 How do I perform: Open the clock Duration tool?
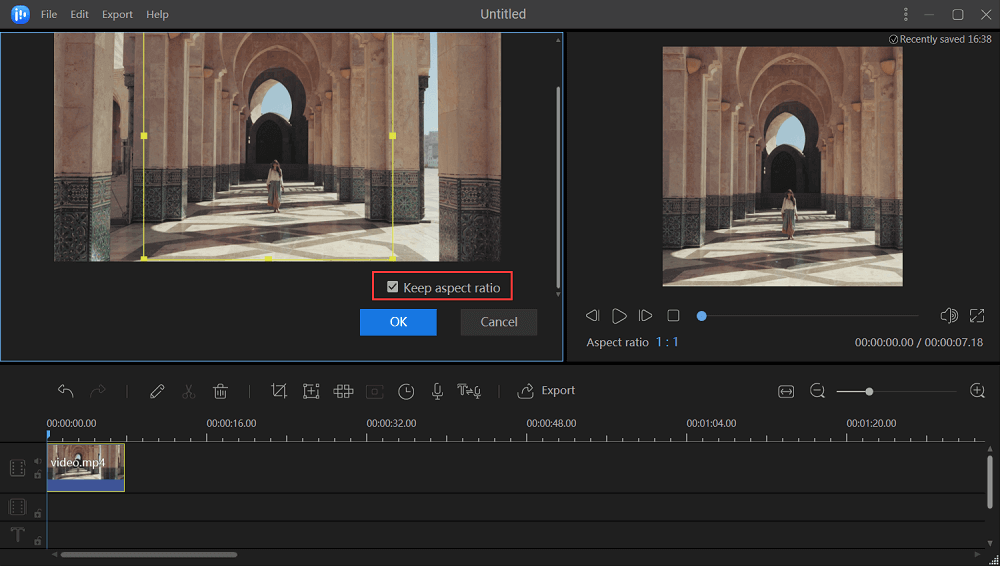(406, 391)
